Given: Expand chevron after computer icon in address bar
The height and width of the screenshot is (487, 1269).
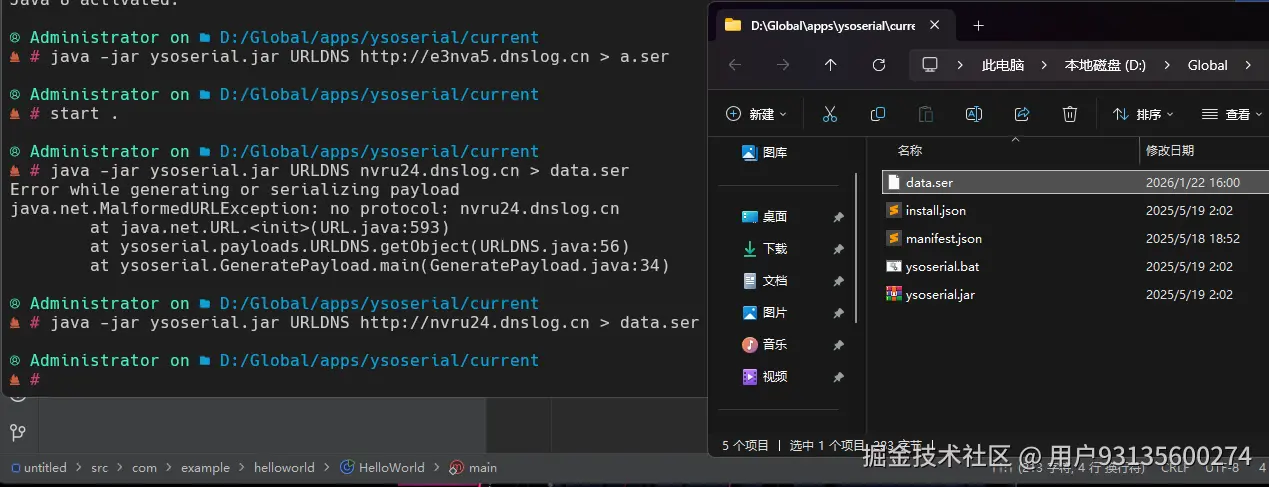Looking at the screenshot, I should (960, 65).
